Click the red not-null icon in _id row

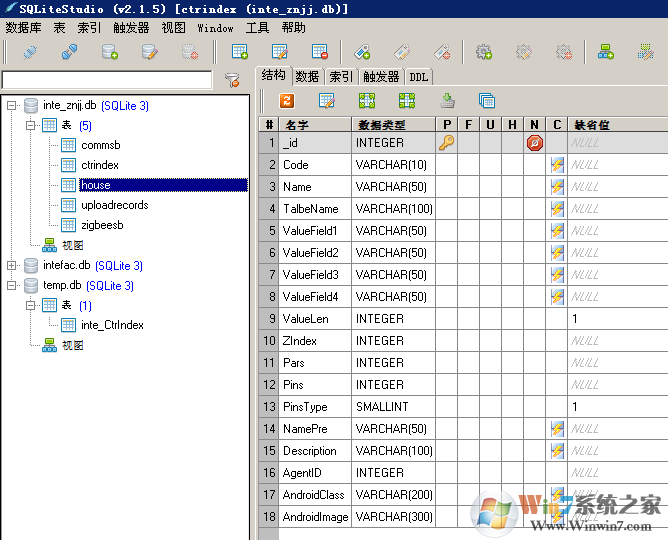coord(535,143)
